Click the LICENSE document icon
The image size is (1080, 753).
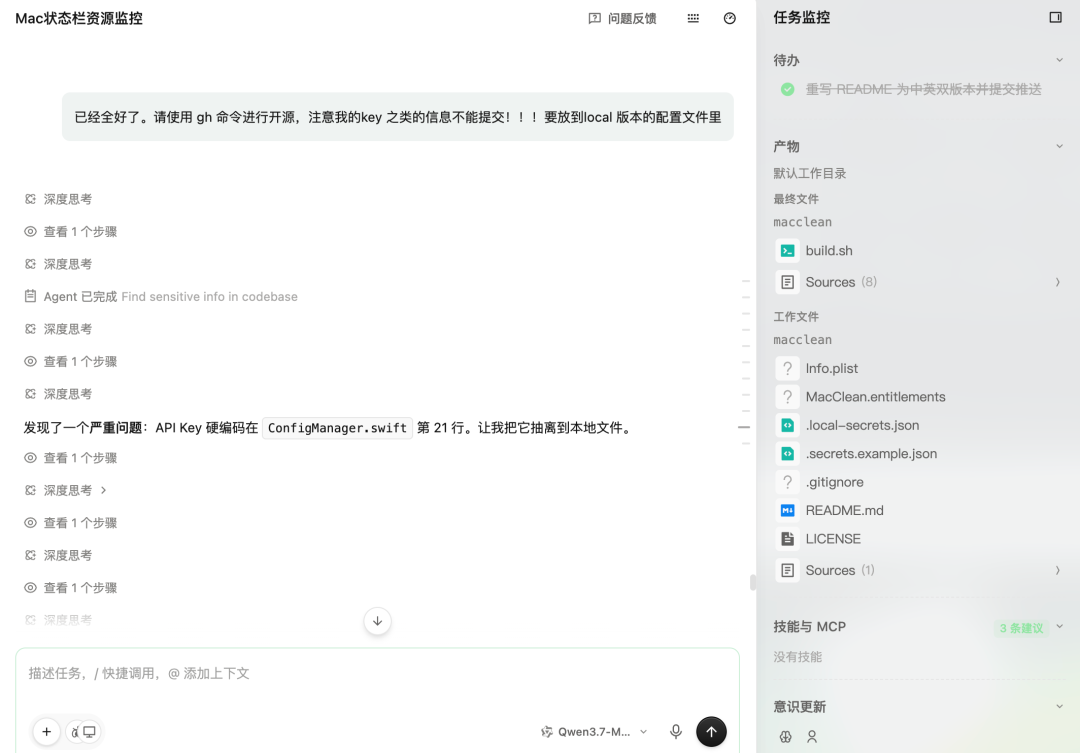(x=787, y=539)
